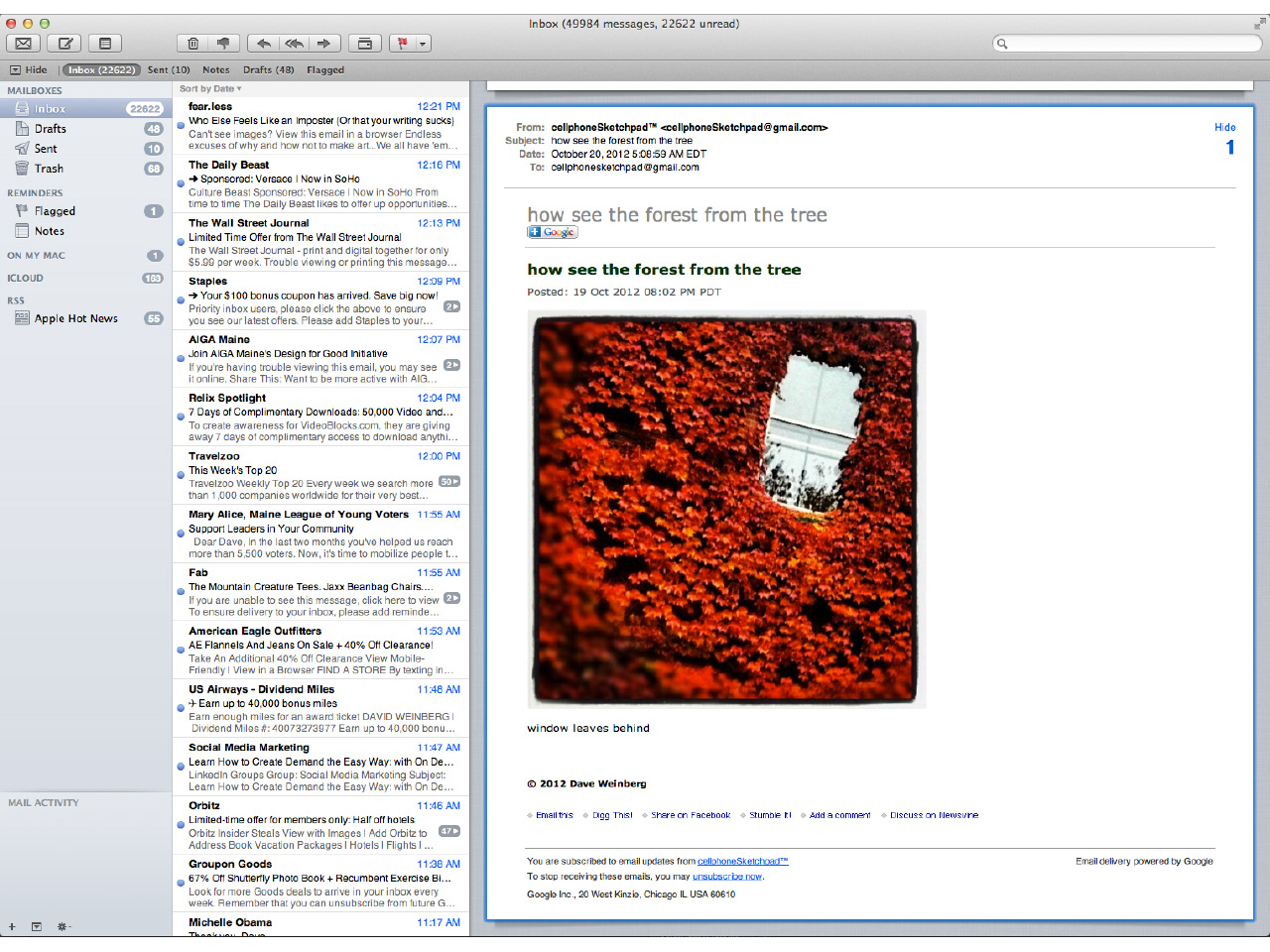The image size is (1270, 952).
Task: Switch to Drafts (48) in favorites bar
Action: tap(268, 69)
